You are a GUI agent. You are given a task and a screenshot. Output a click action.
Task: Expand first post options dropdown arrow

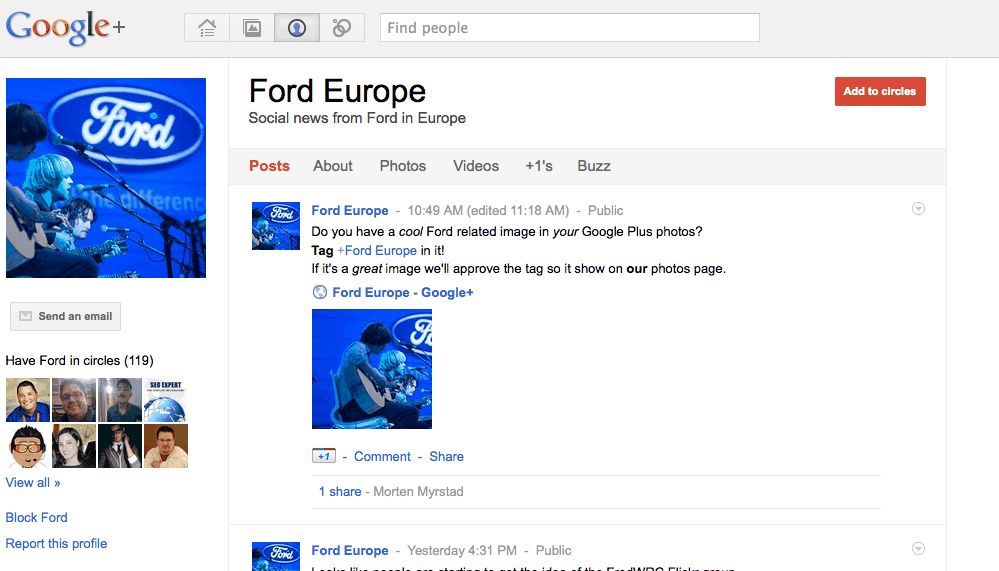pyautogui.click(x=918, y=209)
